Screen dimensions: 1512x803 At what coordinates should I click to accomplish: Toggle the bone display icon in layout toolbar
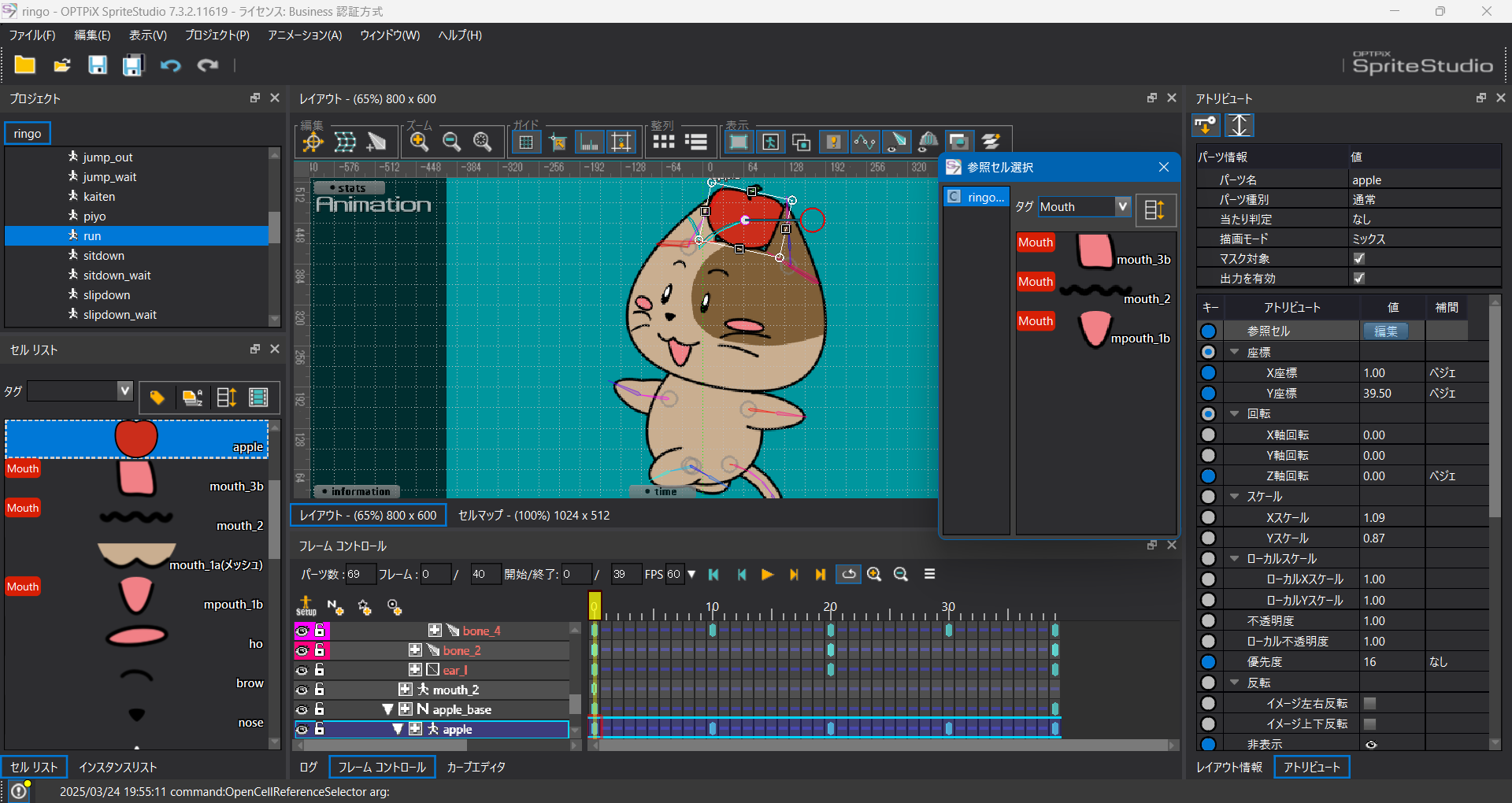pyautogui.click(x=896, y=142)
